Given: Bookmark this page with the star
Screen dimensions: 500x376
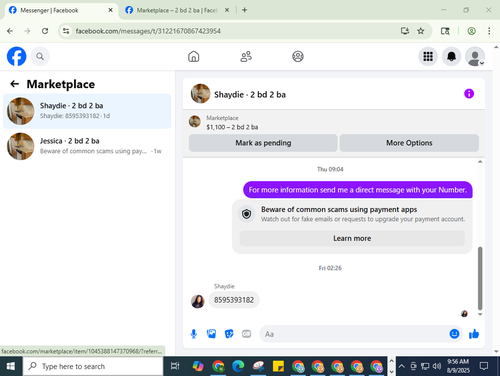Looking at the screenshot, I should click(421, 31).
